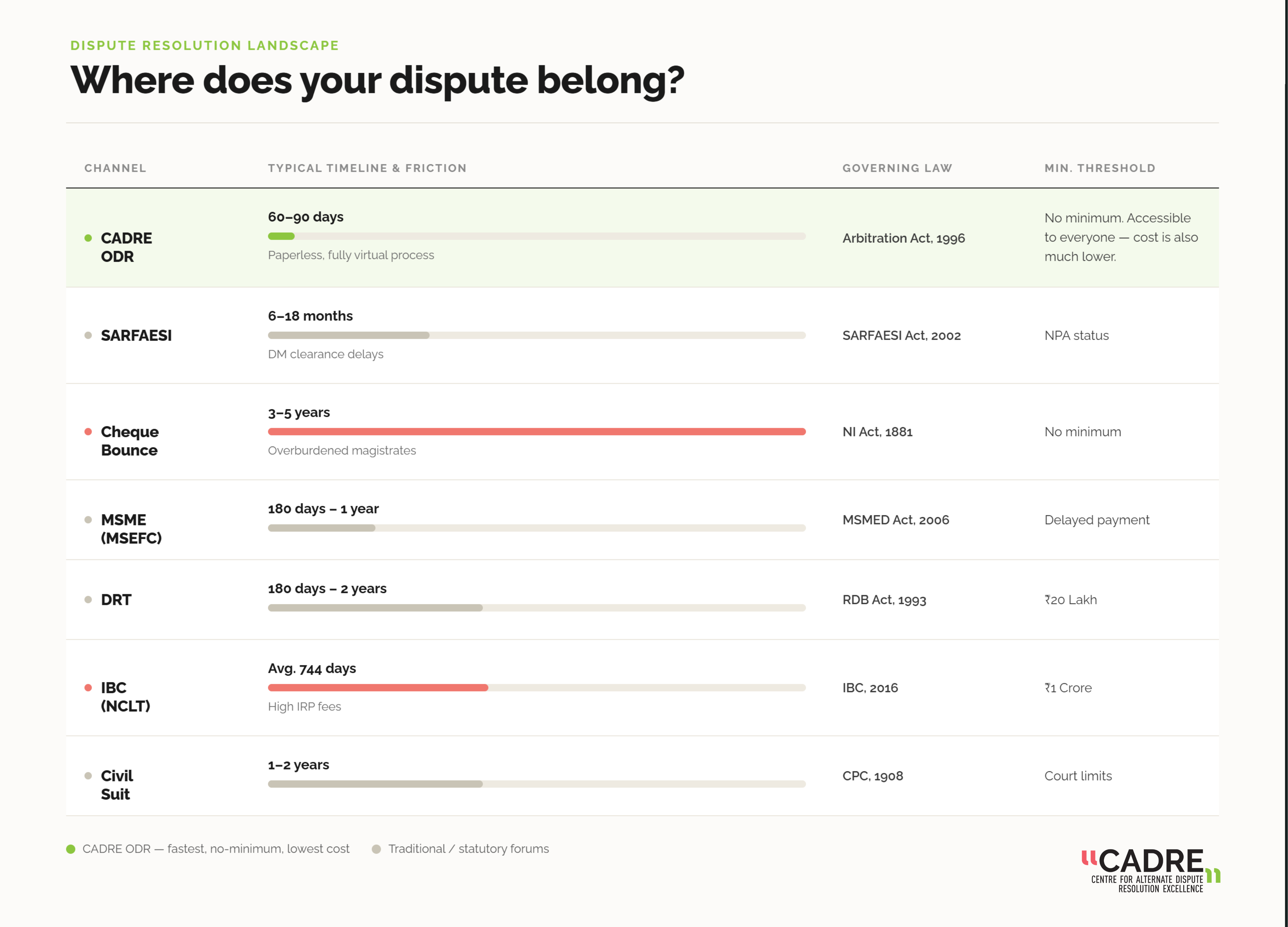Click the ₹1 Crore threshold value

(1068, 687)
